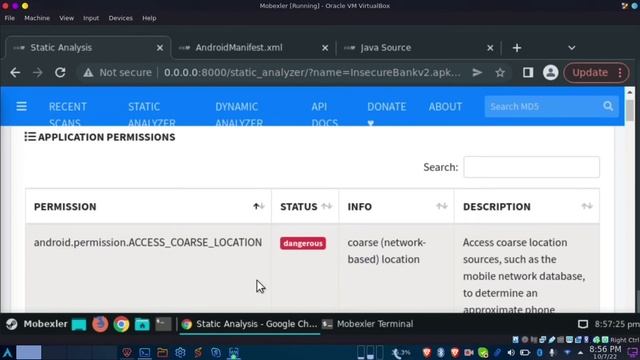Open the tab search chevron

pyautogui.click(x=571, y=48)
